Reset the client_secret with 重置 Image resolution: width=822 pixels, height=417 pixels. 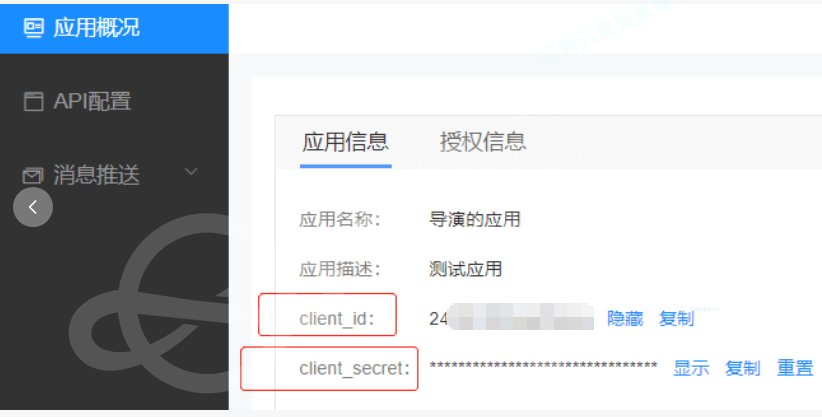795,368
